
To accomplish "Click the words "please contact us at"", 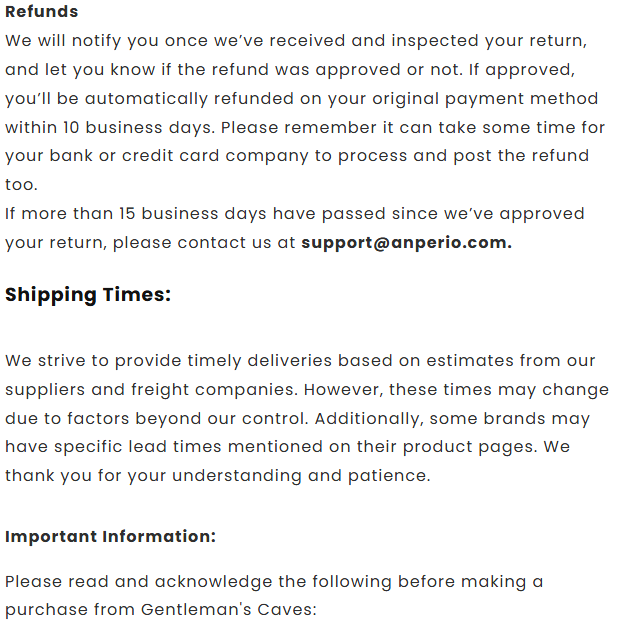I will [204, 243].
